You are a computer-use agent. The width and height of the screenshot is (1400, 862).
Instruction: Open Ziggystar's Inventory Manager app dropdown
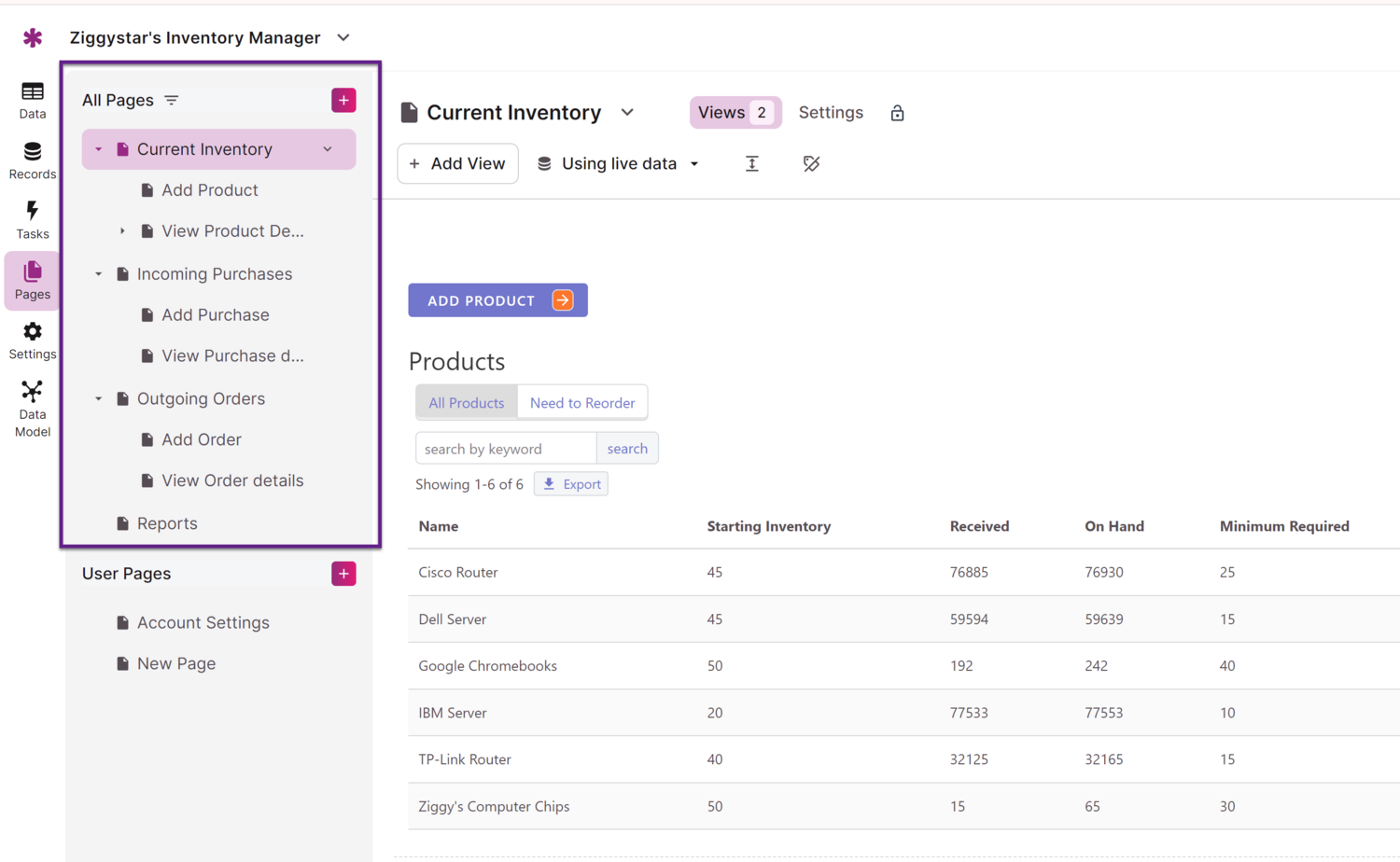click(x=343, y=38)
